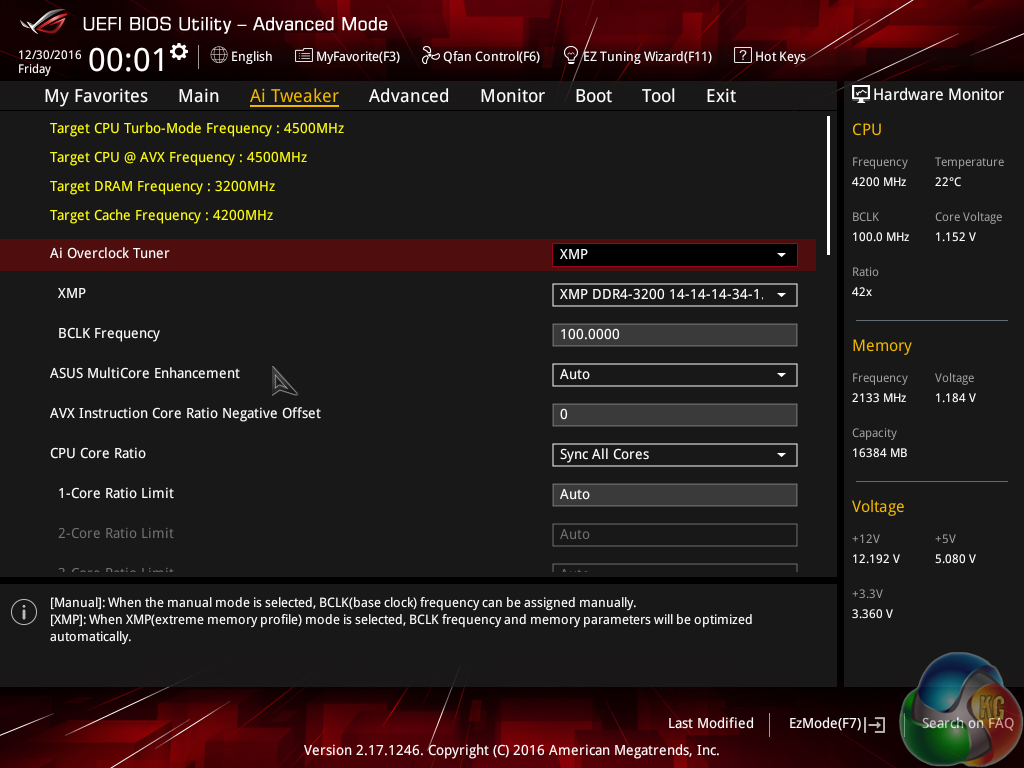Viewport: 1024px width, 768px height.
Task: Click the BCLK Frequency input field
Action: [x=674, y=335]
